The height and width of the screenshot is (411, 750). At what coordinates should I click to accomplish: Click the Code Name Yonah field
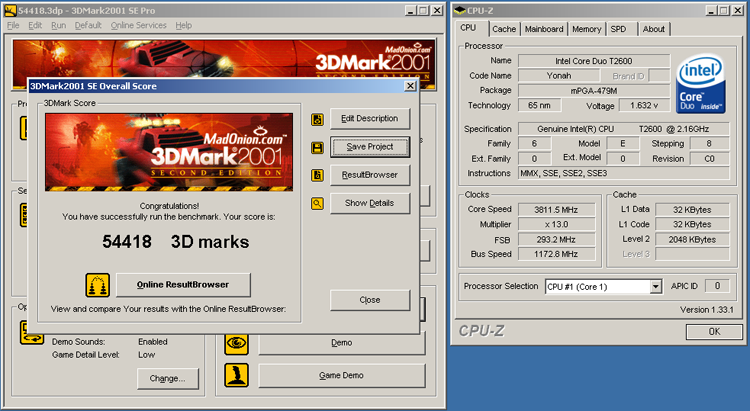pos(559,76)
